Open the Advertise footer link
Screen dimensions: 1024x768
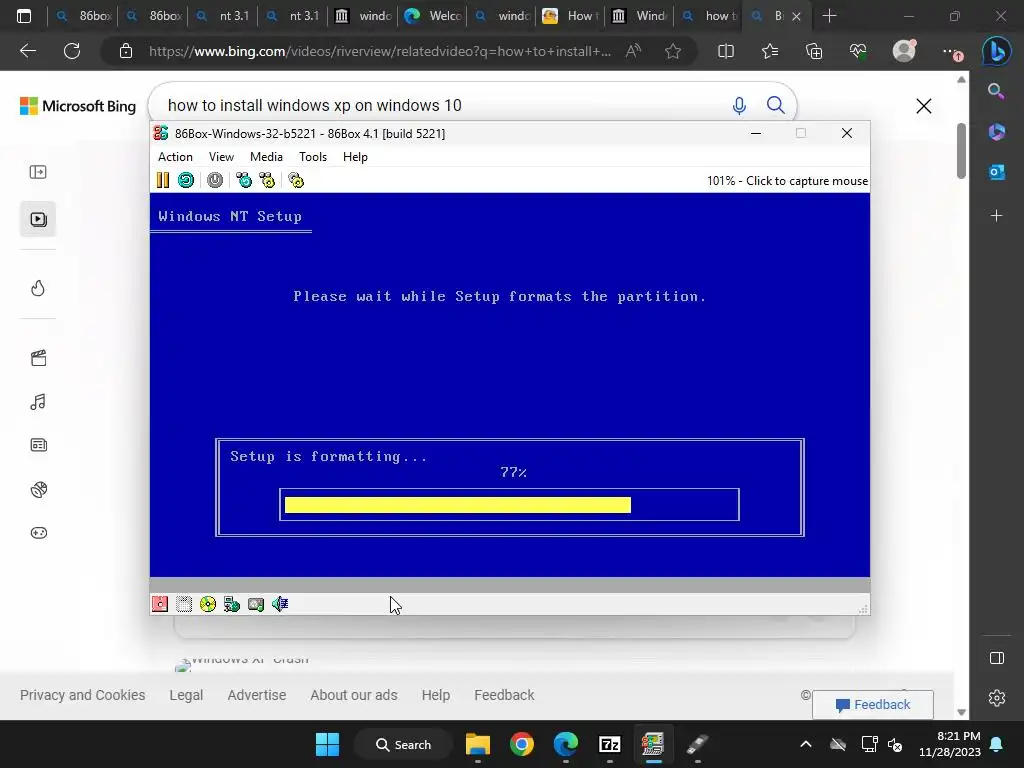257,695
